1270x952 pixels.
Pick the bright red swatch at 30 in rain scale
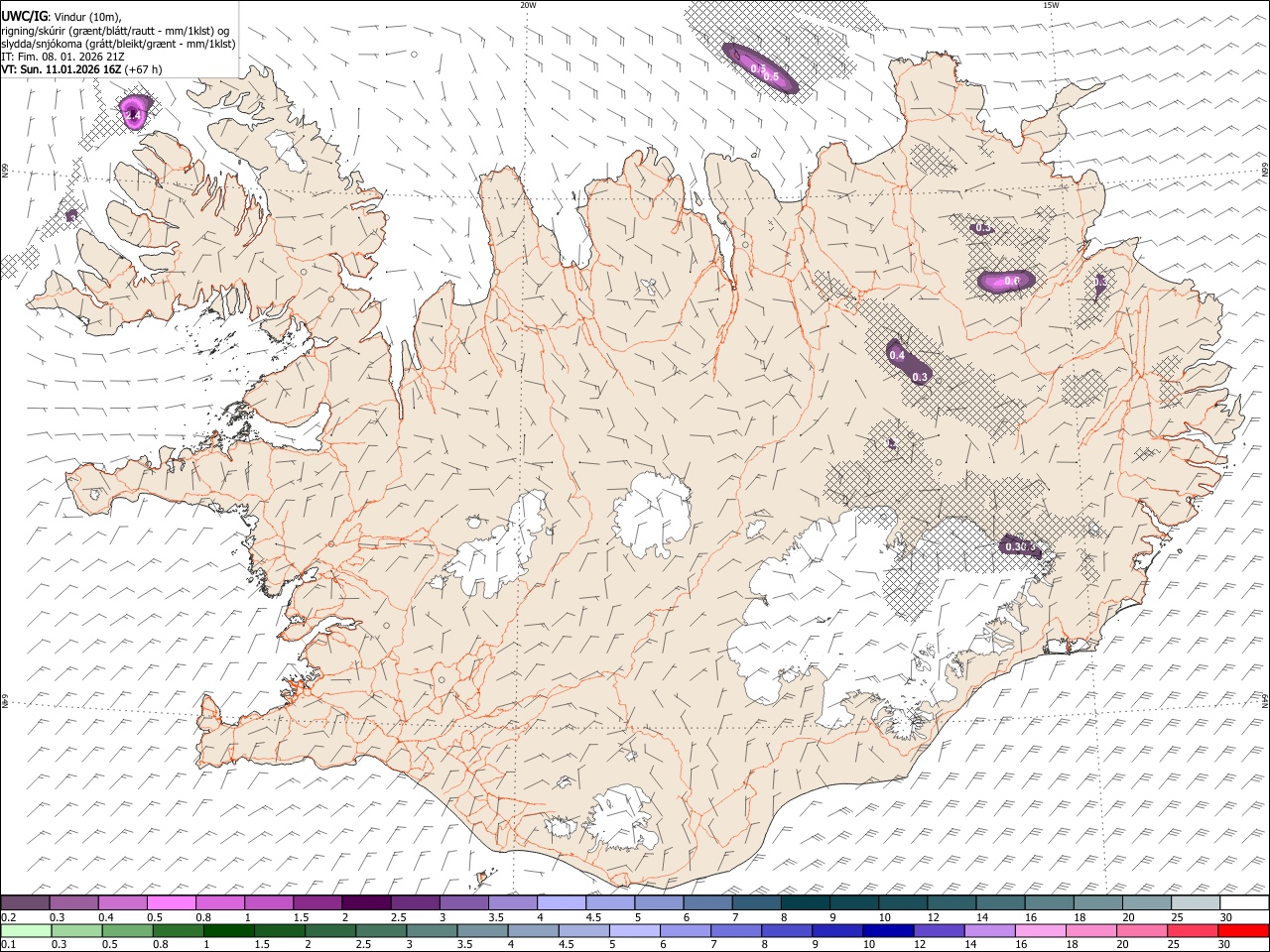1243,930
